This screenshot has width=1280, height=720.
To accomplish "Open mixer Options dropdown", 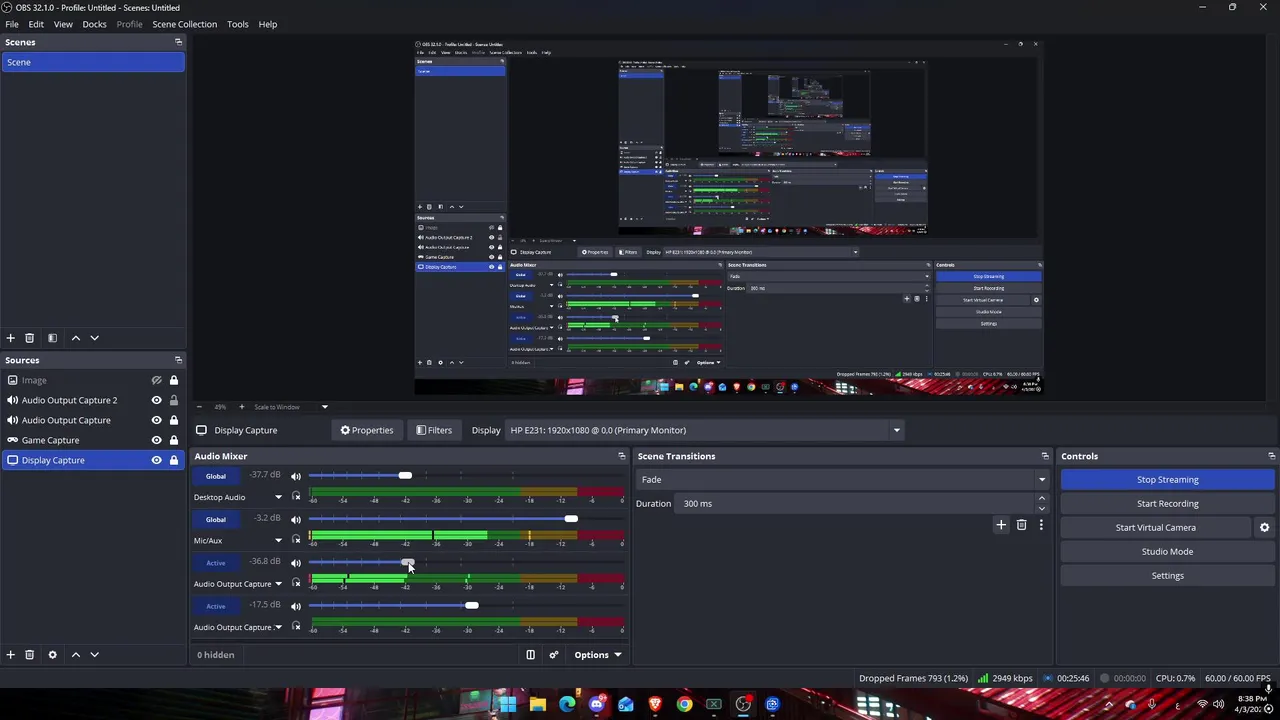I will point(597,655).
